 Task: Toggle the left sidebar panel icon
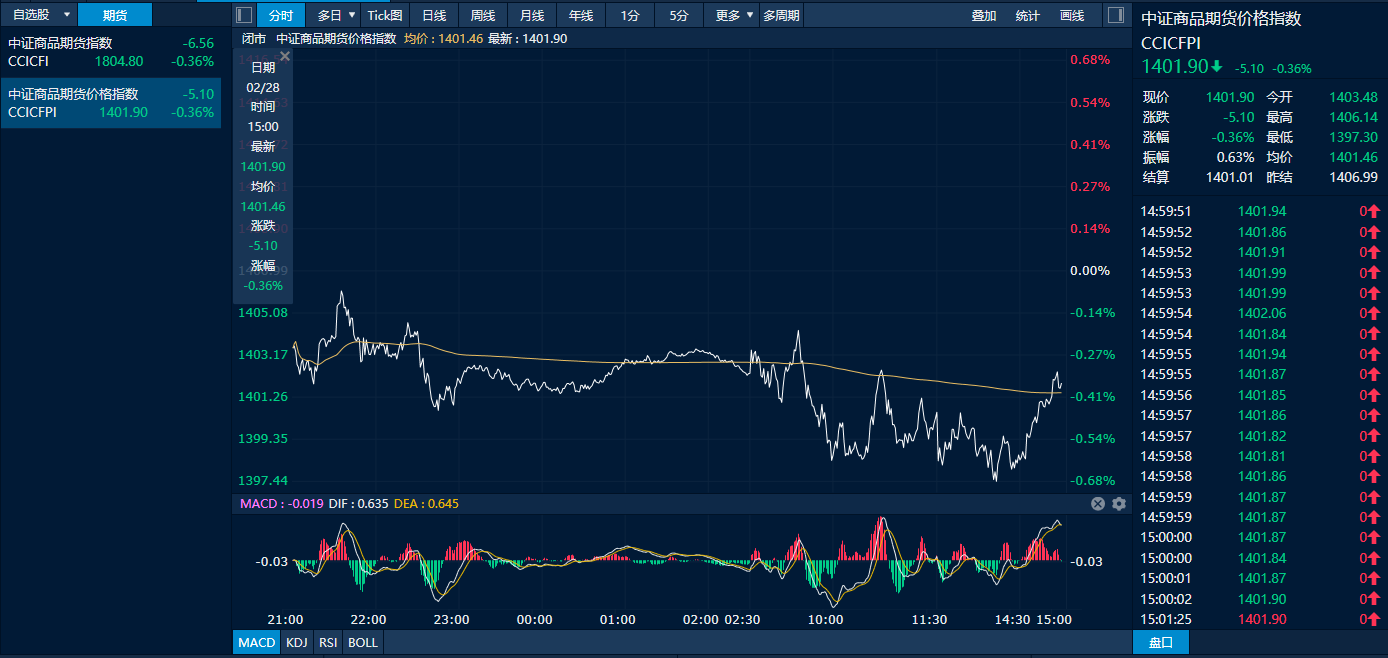(x=244, y=15)
